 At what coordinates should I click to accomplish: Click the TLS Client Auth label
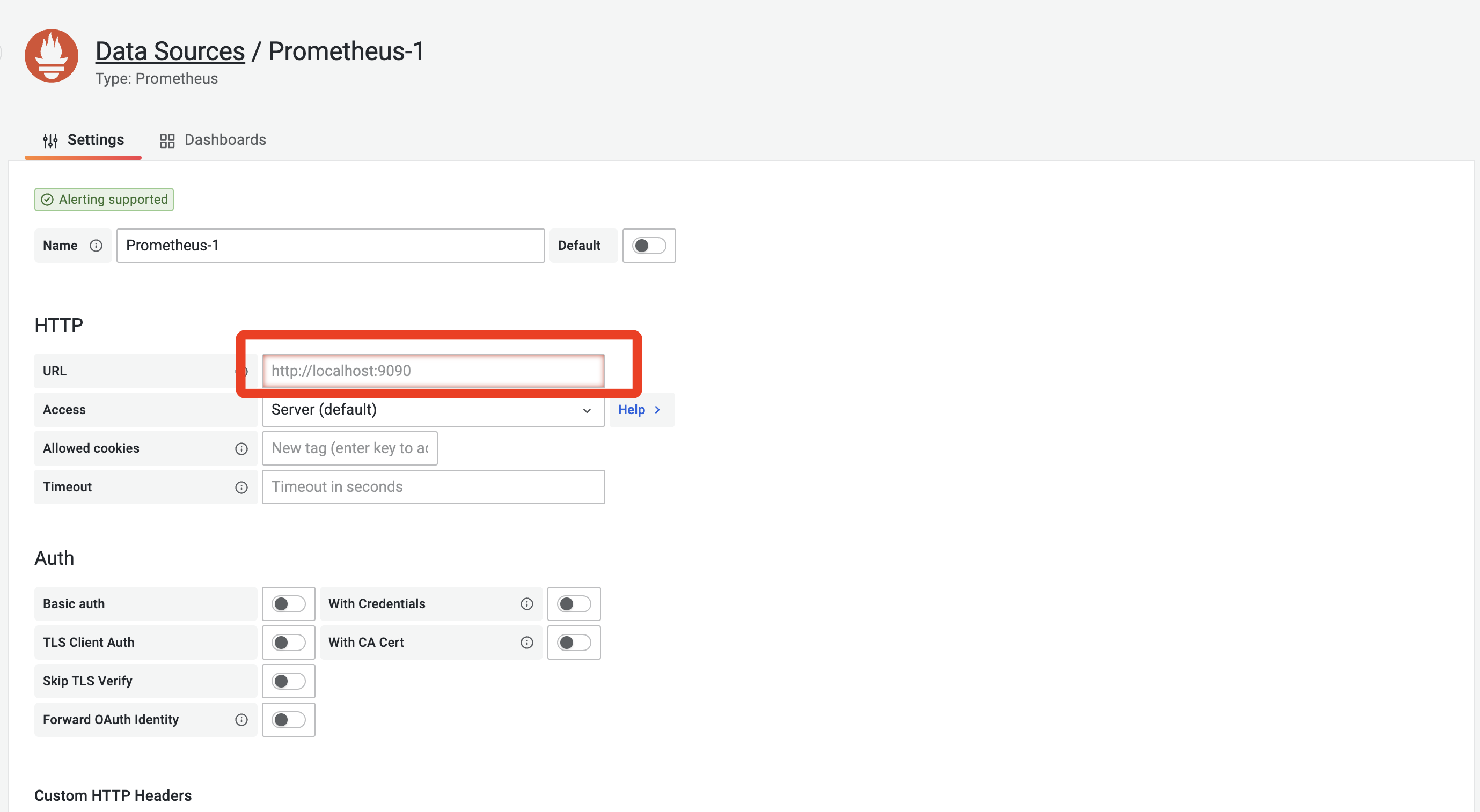click(89, 642)
